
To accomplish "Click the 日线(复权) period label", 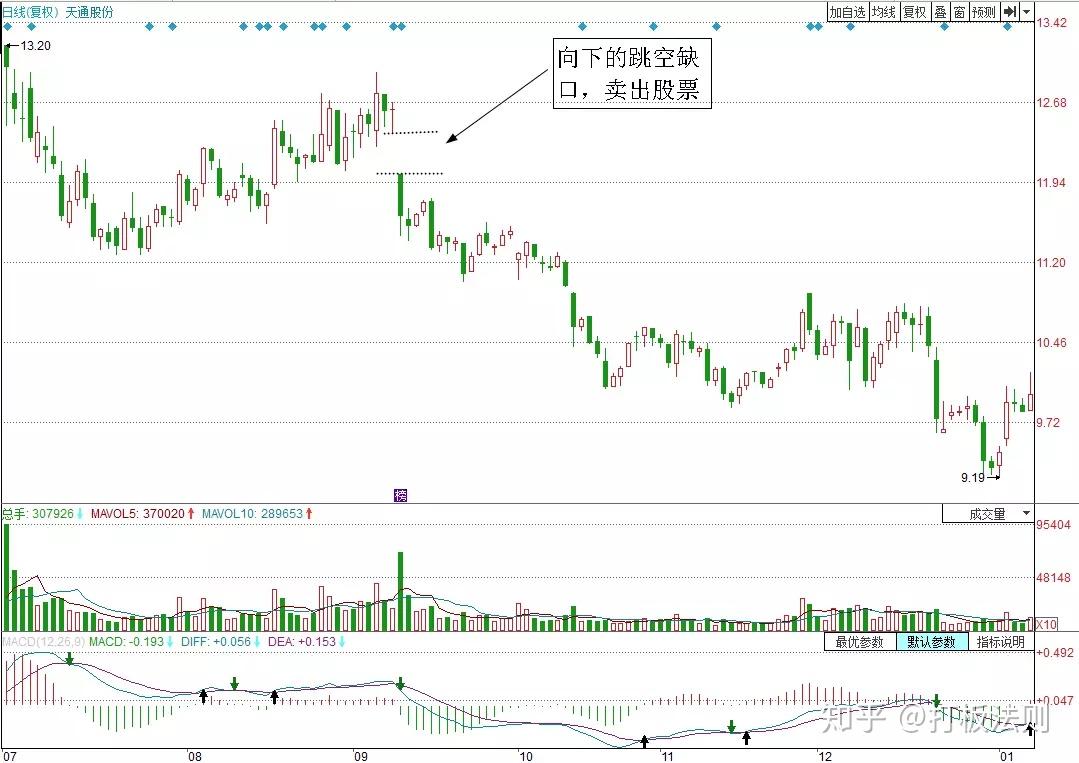I will [30, 12].
